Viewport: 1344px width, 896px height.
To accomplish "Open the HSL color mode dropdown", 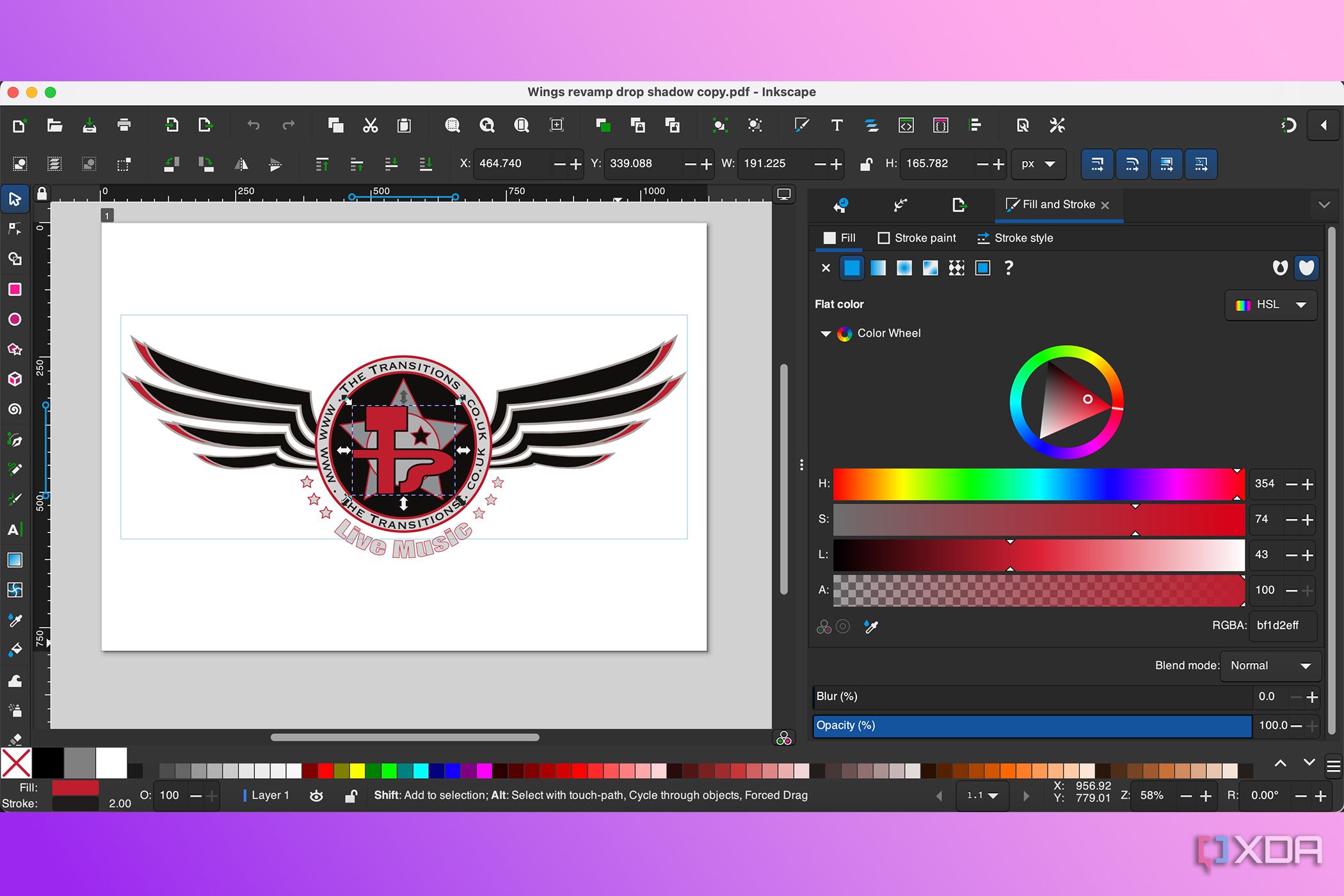I will tap(1271, 305).
